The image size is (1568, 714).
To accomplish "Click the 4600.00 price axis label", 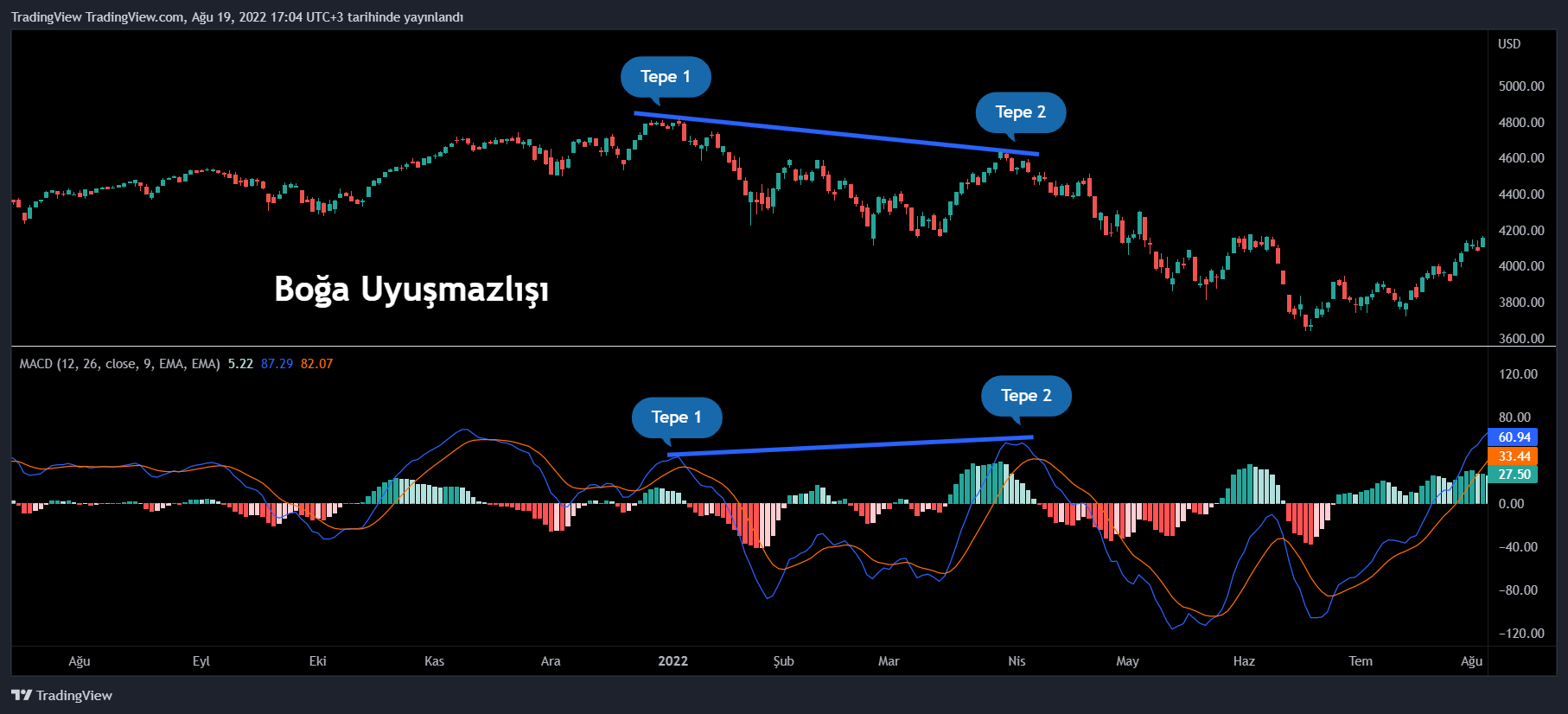I will [1521, 158].
